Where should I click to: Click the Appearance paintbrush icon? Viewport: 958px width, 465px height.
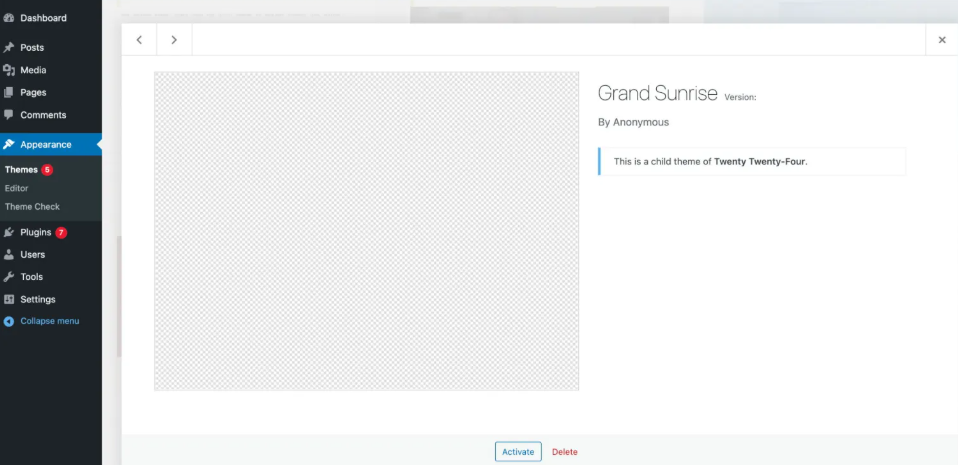[x=9, y=145]
